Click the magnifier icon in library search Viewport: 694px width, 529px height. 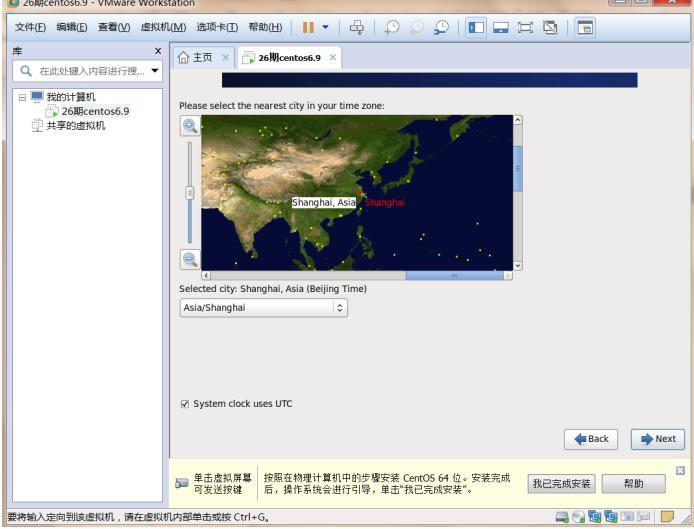click(x=26, y=71)
